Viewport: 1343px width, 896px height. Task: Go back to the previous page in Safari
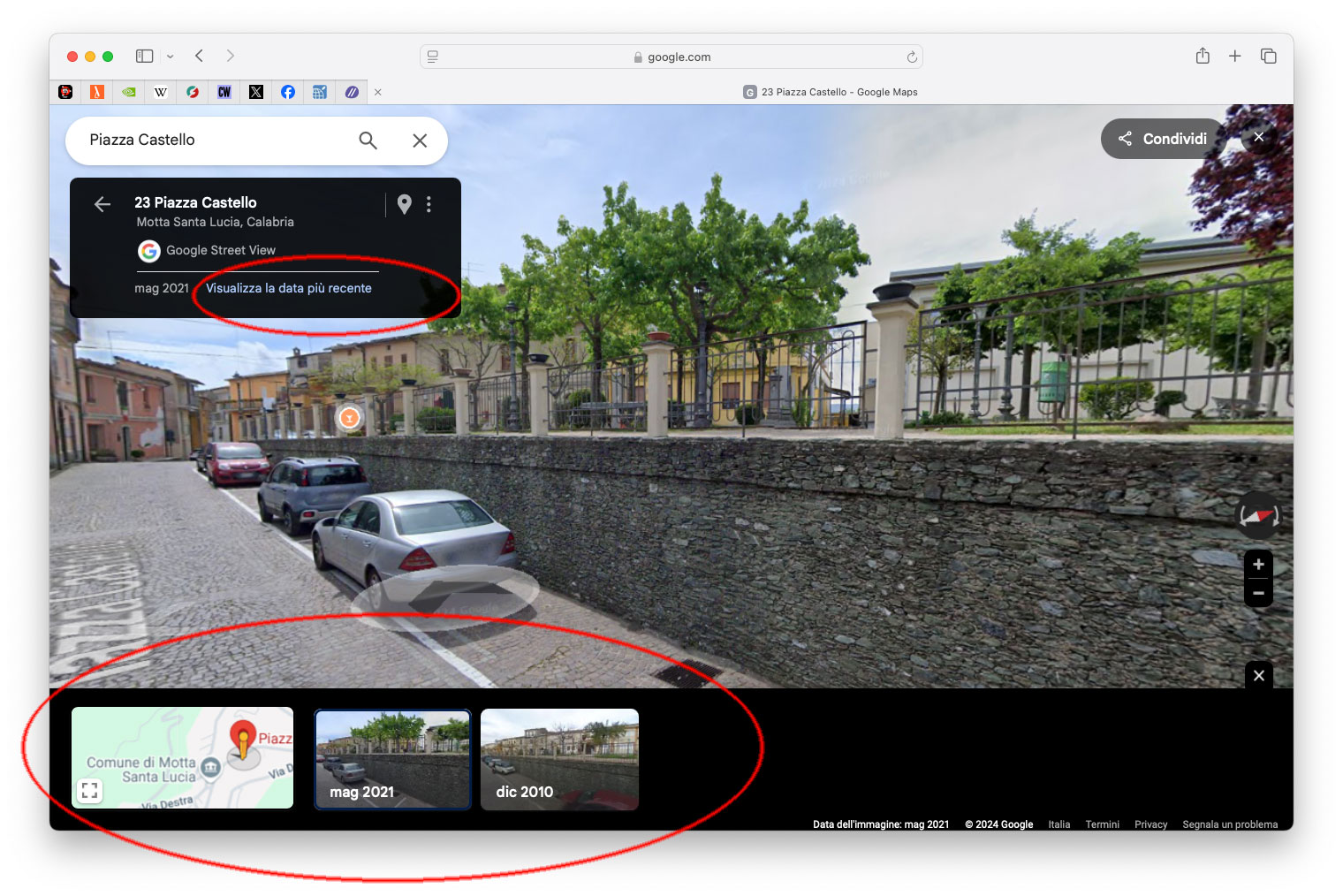200,56
